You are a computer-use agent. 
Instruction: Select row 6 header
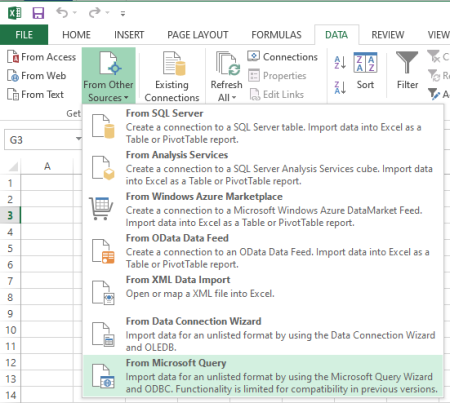[x=10, y=265]
